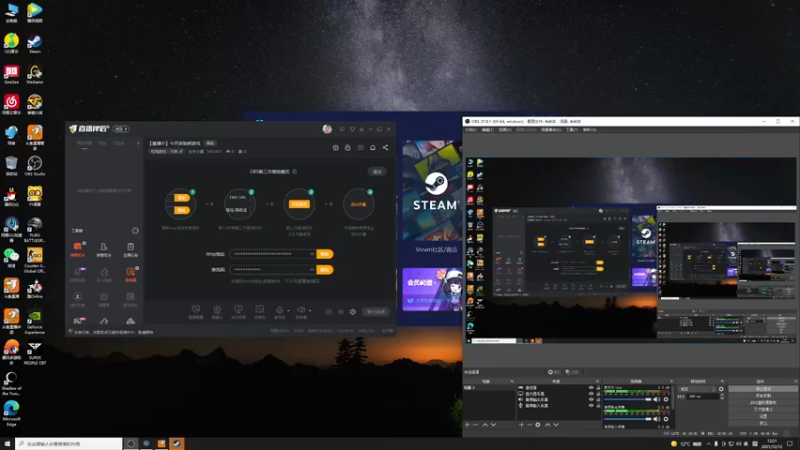Open the View menu in OBS
The height and width of the screenshot is (450, 800).
coord(505,130)
